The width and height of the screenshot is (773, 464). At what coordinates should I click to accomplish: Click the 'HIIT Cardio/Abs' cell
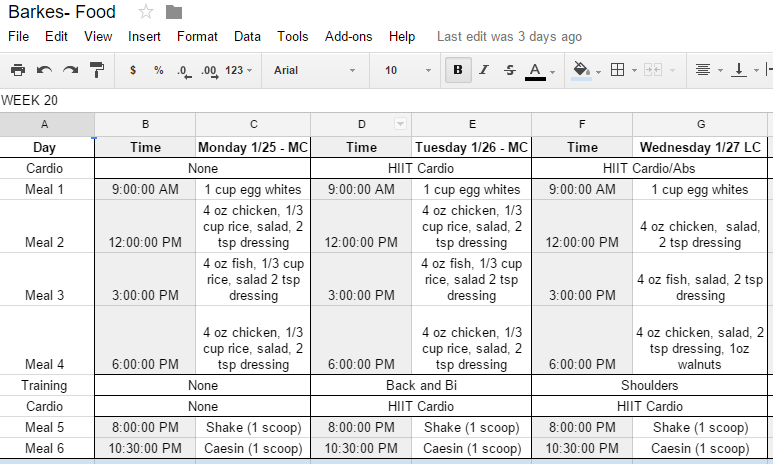(650, 169)
